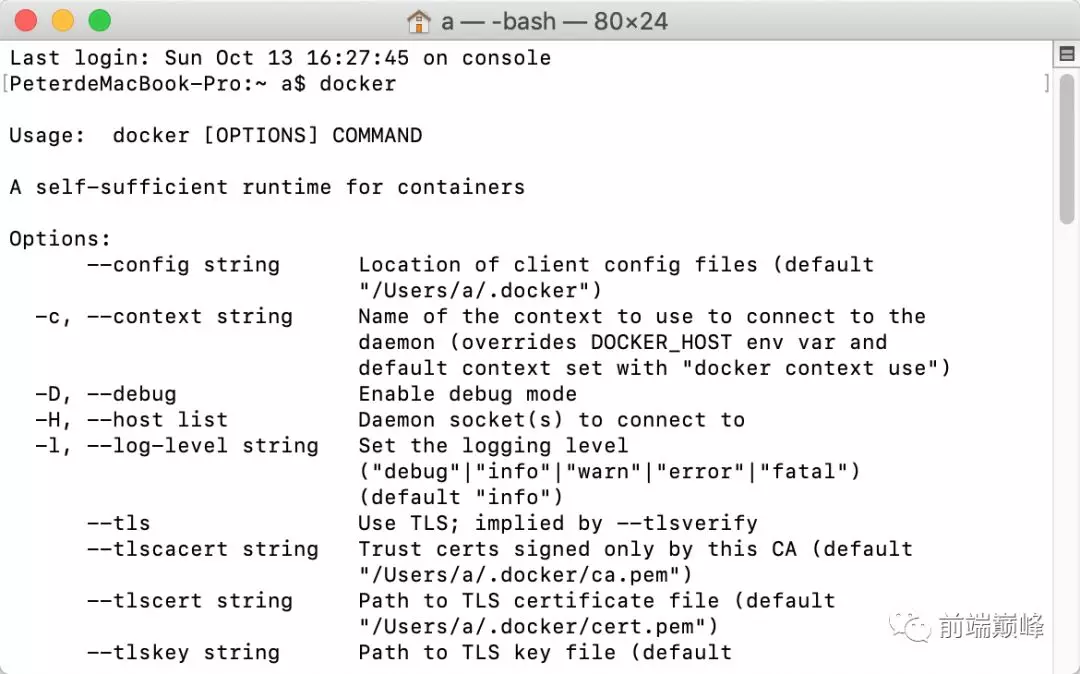Click the "Last login" line of text
This screenshot has width=1080, height=674.
tap(280, 58)
